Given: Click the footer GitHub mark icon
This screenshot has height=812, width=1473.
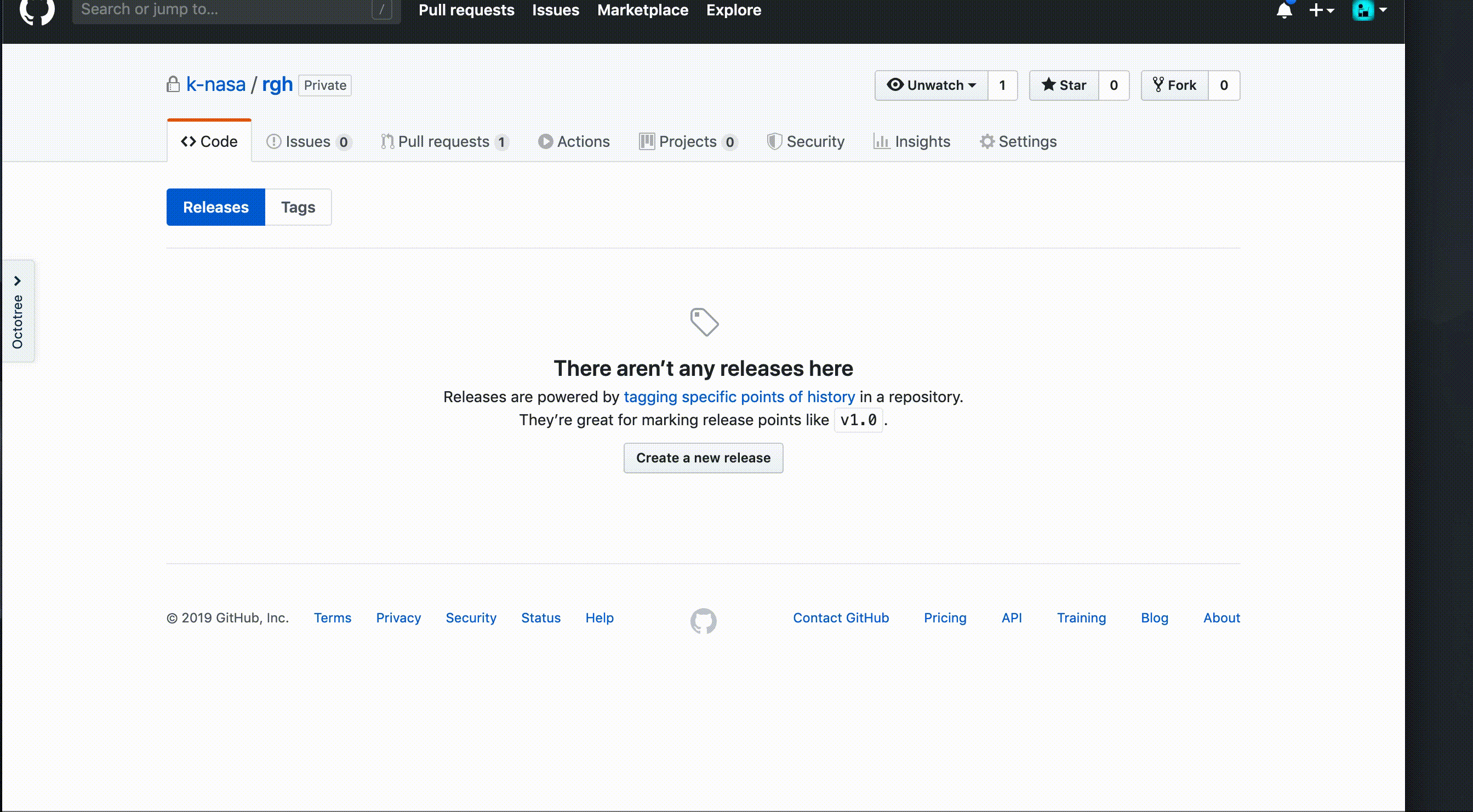Looking at the screenshot, I should point(703,620).
